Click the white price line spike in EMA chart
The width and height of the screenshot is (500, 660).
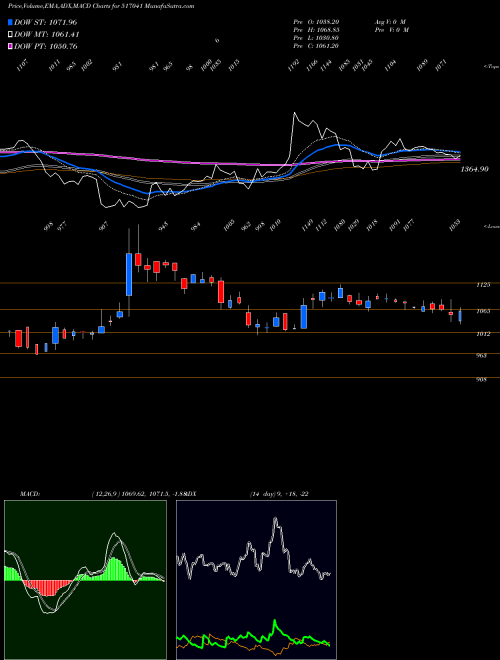coord(295,114)
